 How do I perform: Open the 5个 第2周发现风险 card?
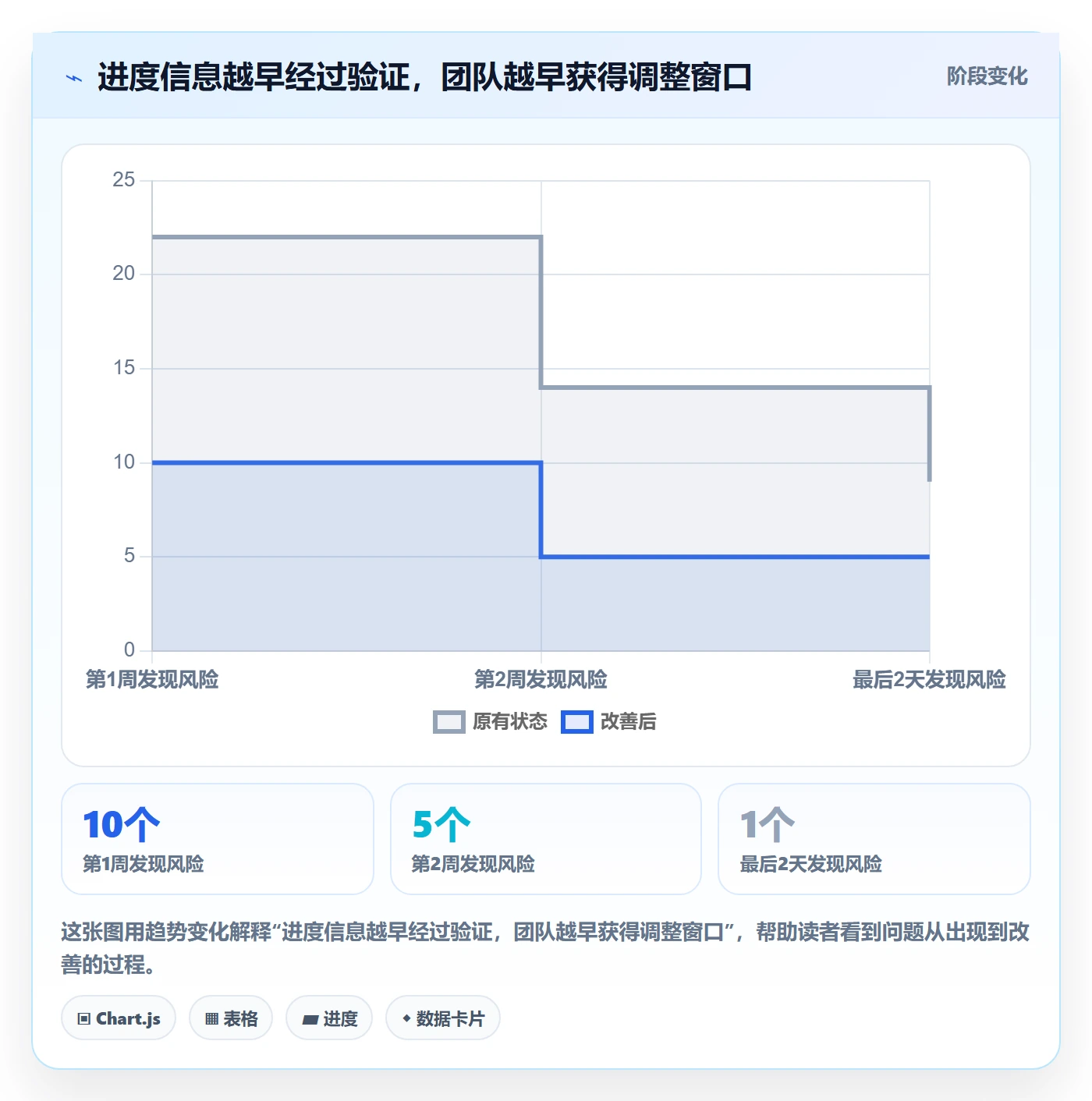coord(546,839)
